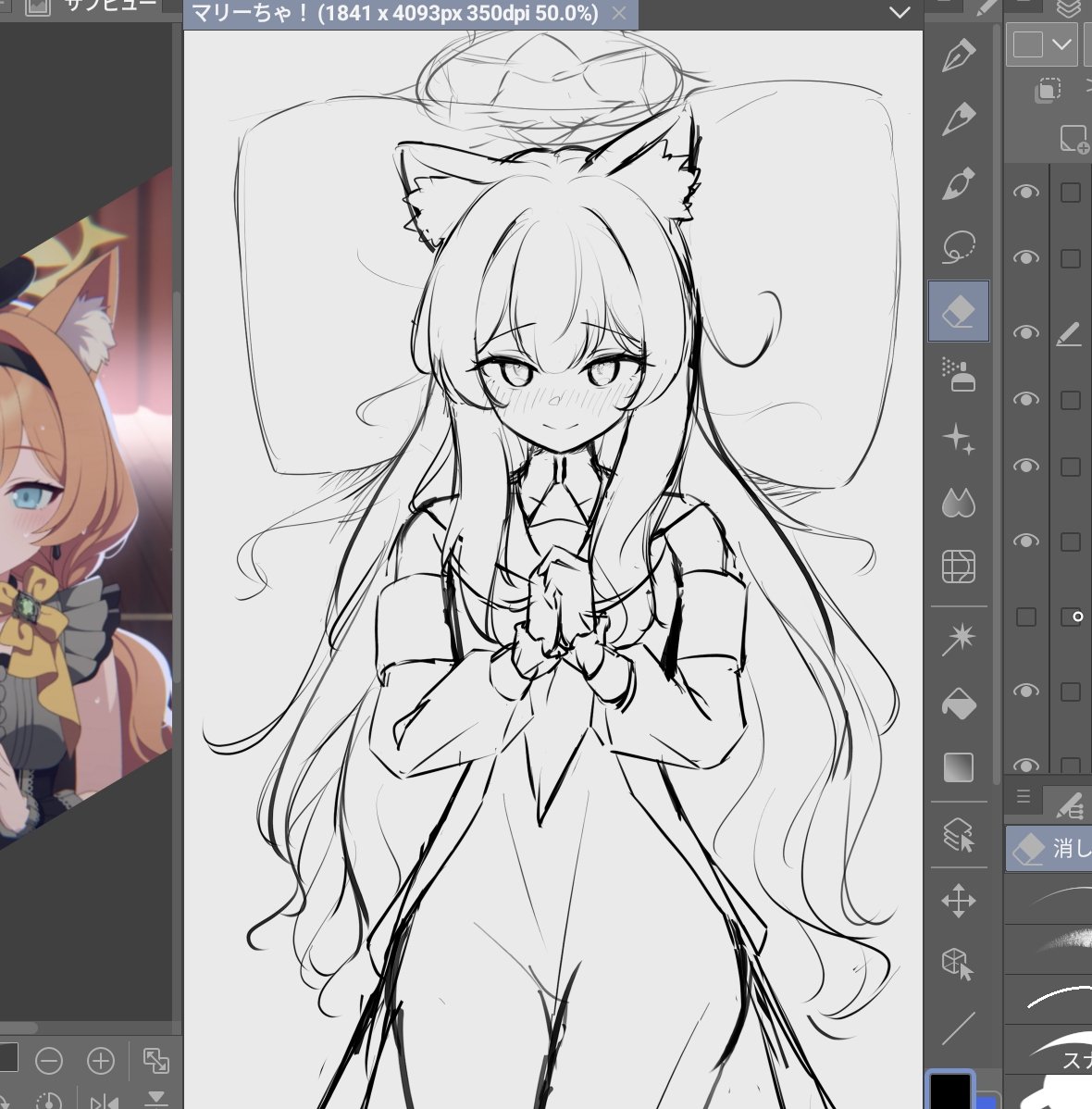This screenshot has width=1092, height=1109.
Task: Select the Pen tool
Action: [959, 54]
